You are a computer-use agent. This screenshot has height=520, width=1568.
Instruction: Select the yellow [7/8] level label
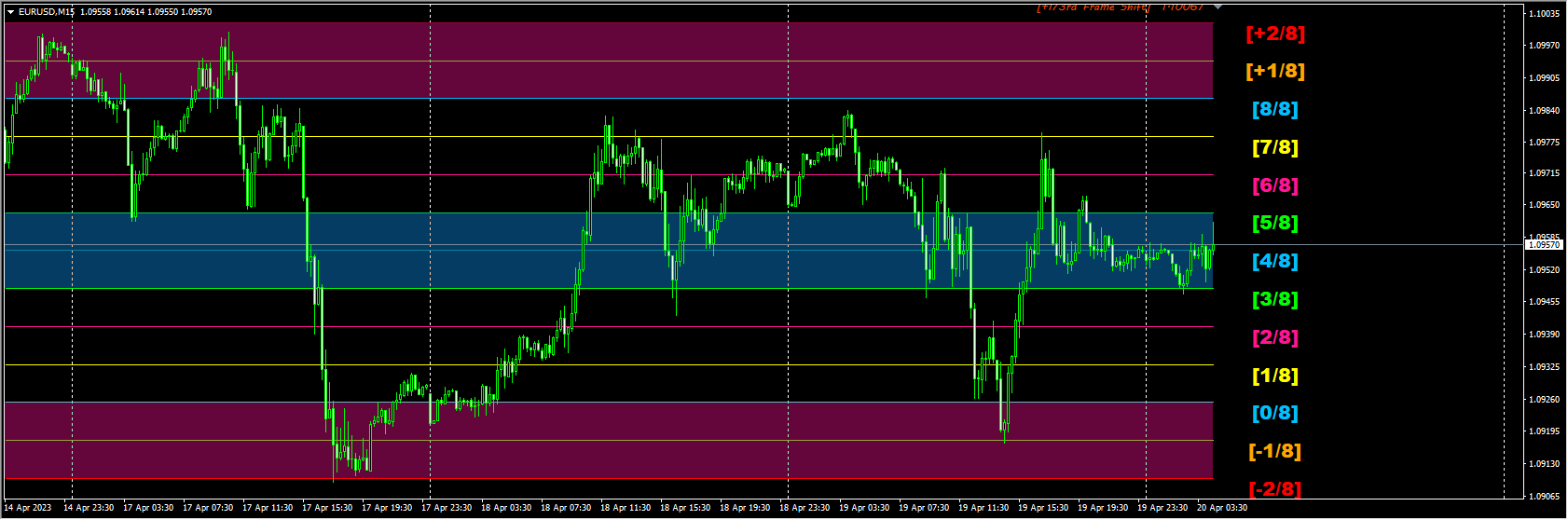click(1275, 147)
